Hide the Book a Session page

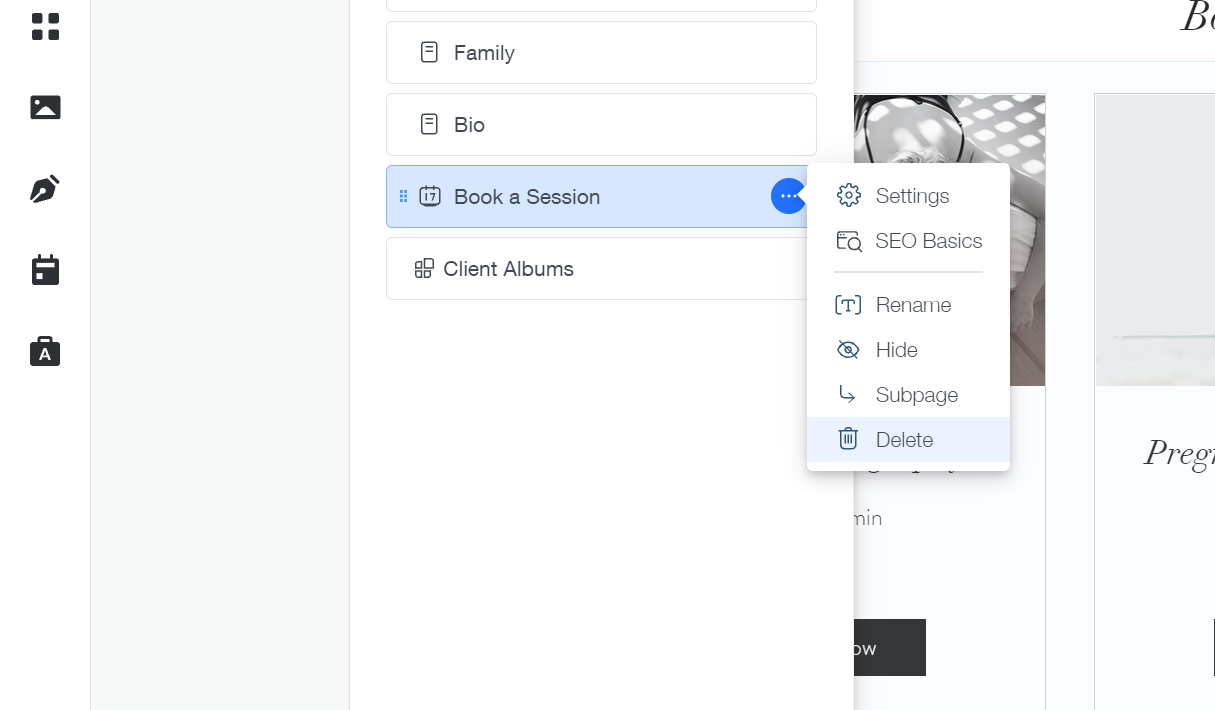click(x=896, y=350)
